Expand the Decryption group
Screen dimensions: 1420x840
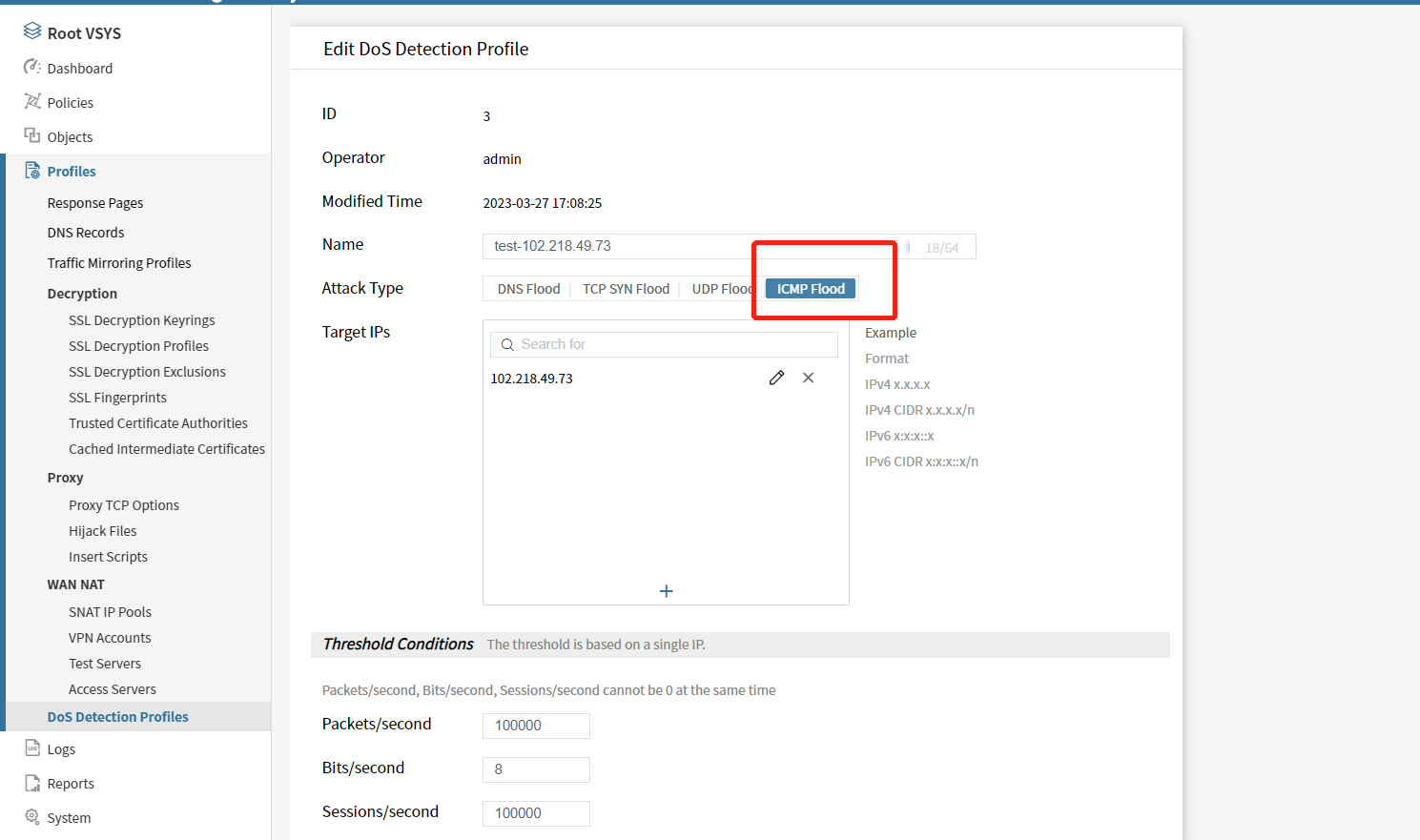82,294
